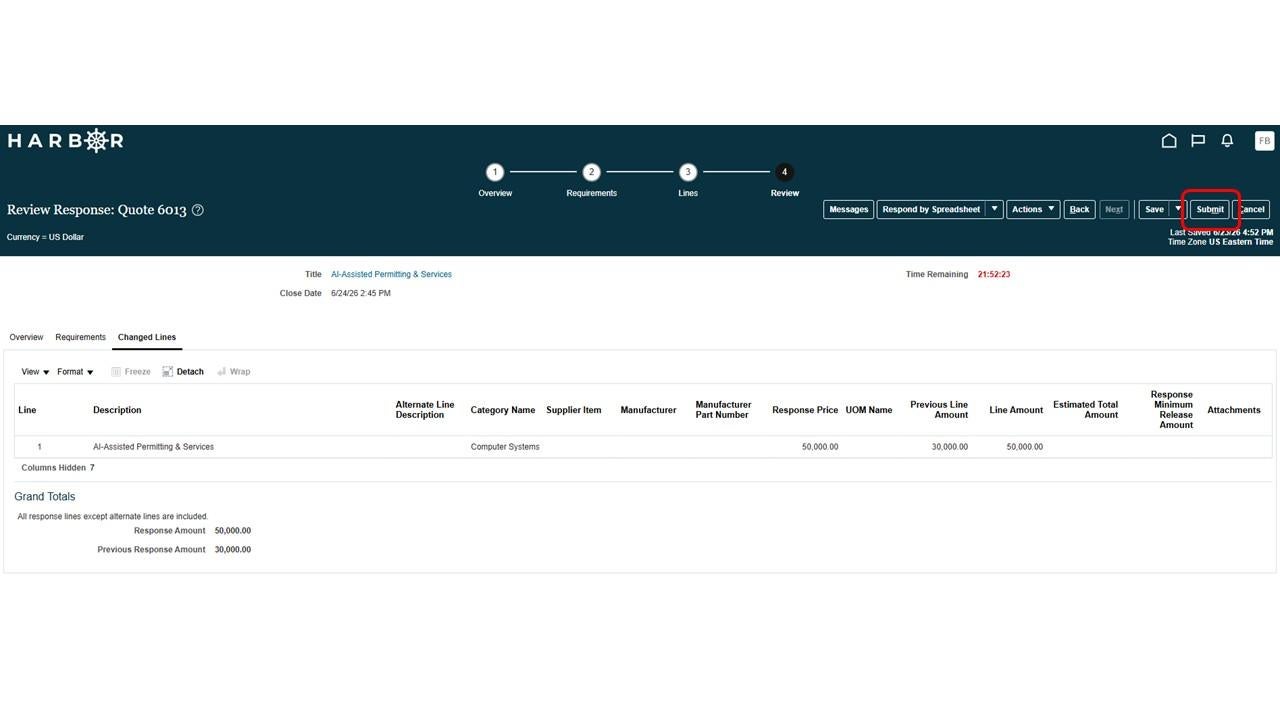Viewport: 1280px width, 720px height.
Task: Click the Save button
Action: point(1154,209)
